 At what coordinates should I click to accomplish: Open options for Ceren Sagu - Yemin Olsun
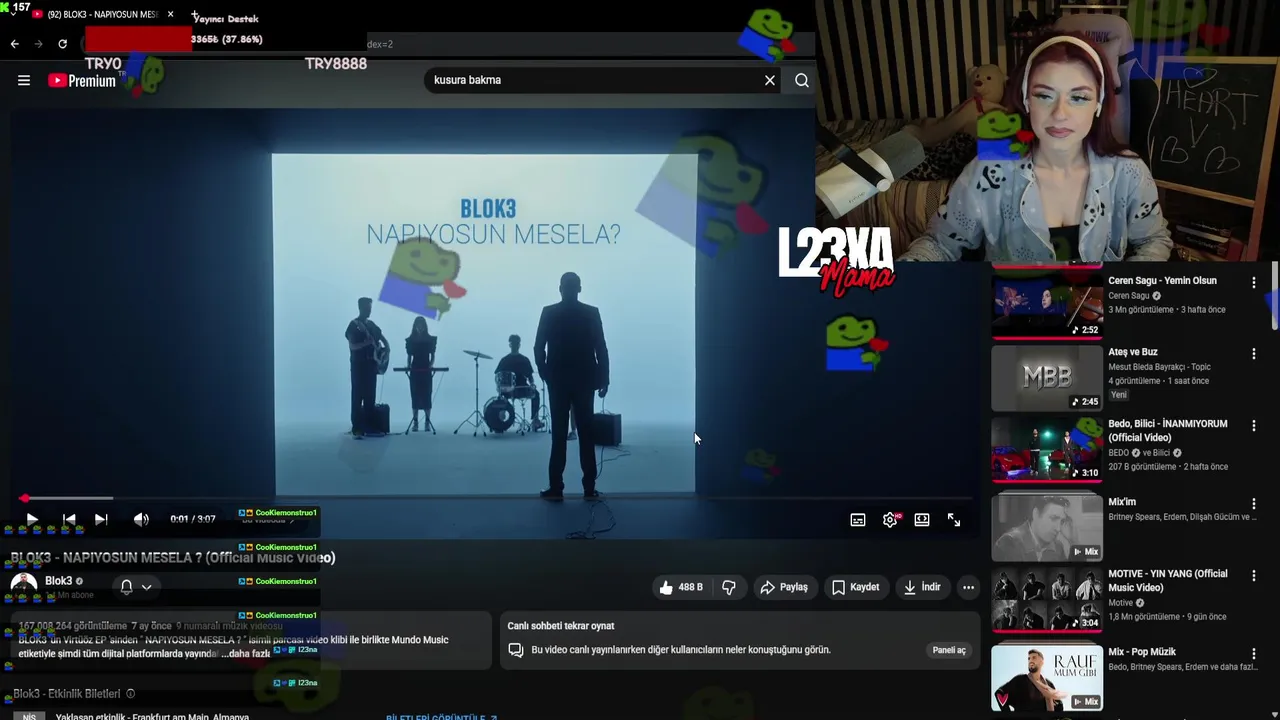[1253, 283]
